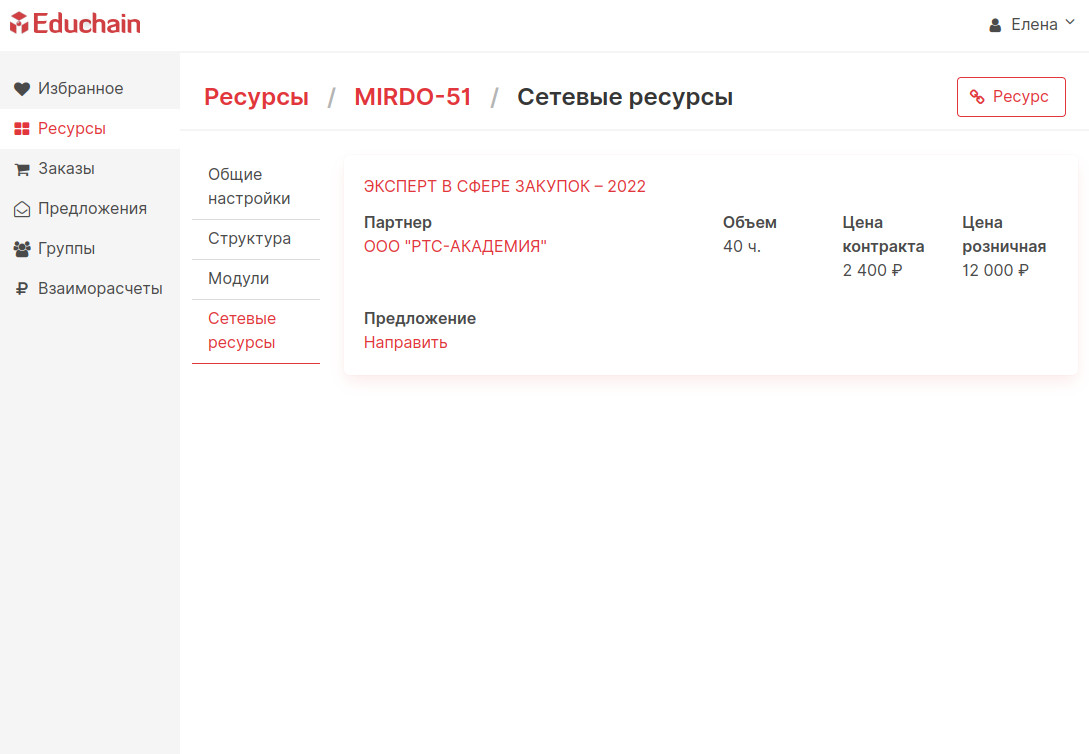
Task: Click the Цена контракта label
Action: (x=883, y=235)
